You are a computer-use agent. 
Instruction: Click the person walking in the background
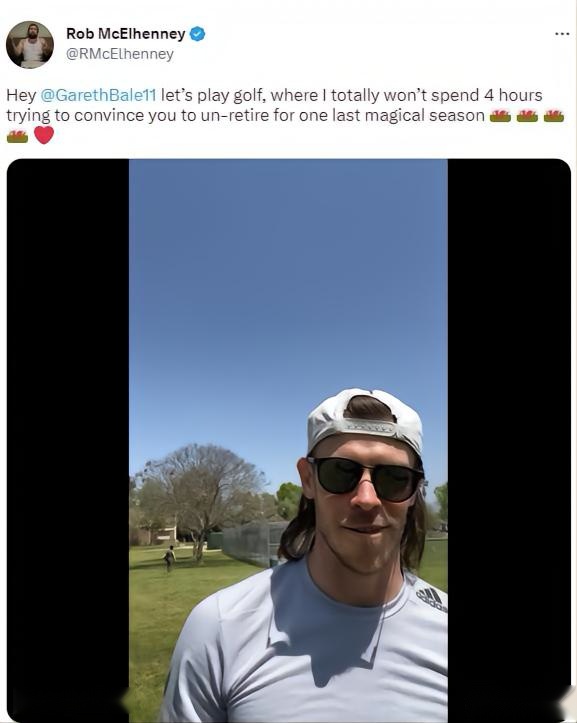pos(170,558)
